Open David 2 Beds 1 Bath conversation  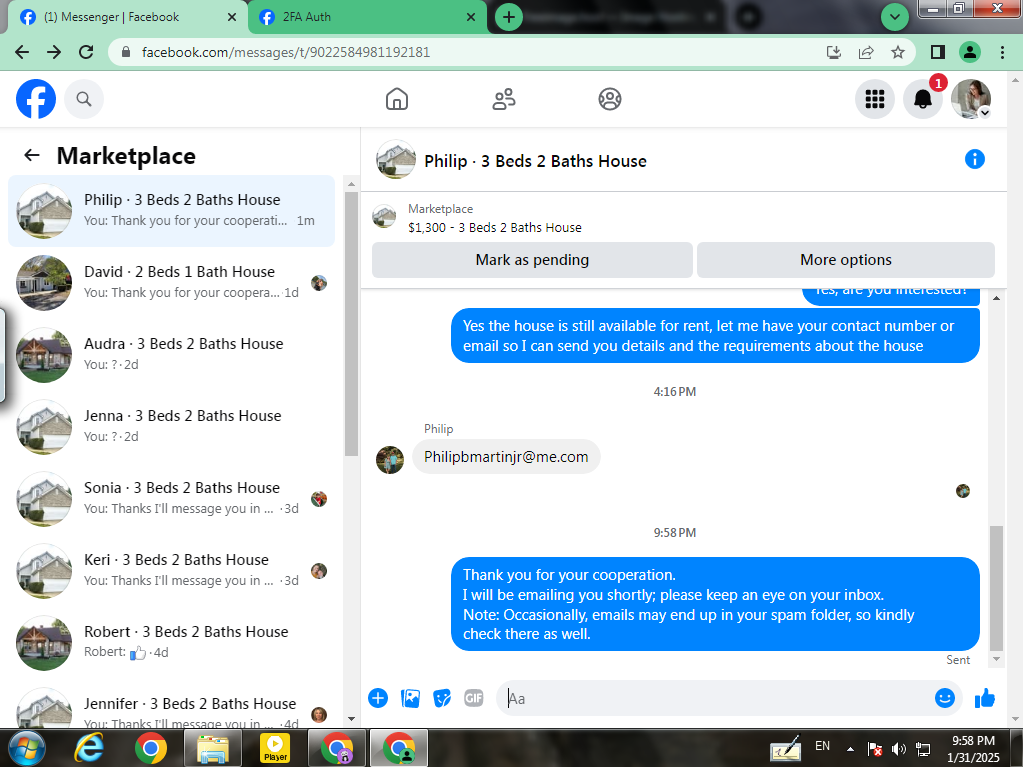coord(172,282)
